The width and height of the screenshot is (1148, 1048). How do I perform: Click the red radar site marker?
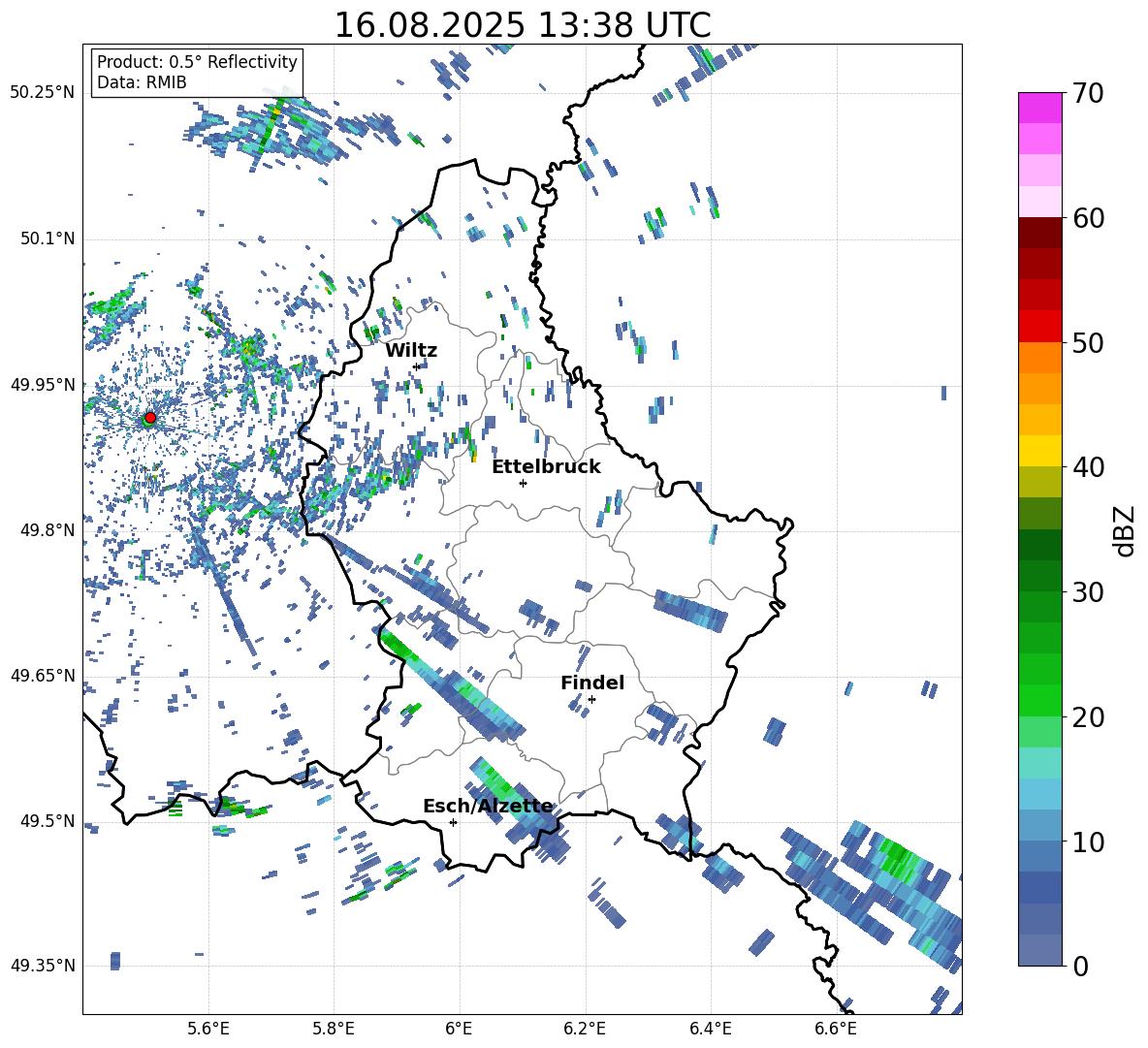(150, 418)
